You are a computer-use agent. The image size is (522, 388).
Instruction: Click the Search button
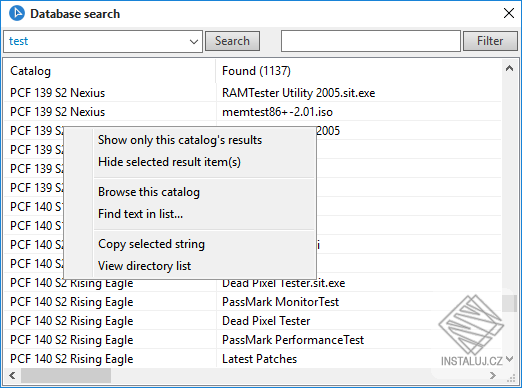coord(232,41)
